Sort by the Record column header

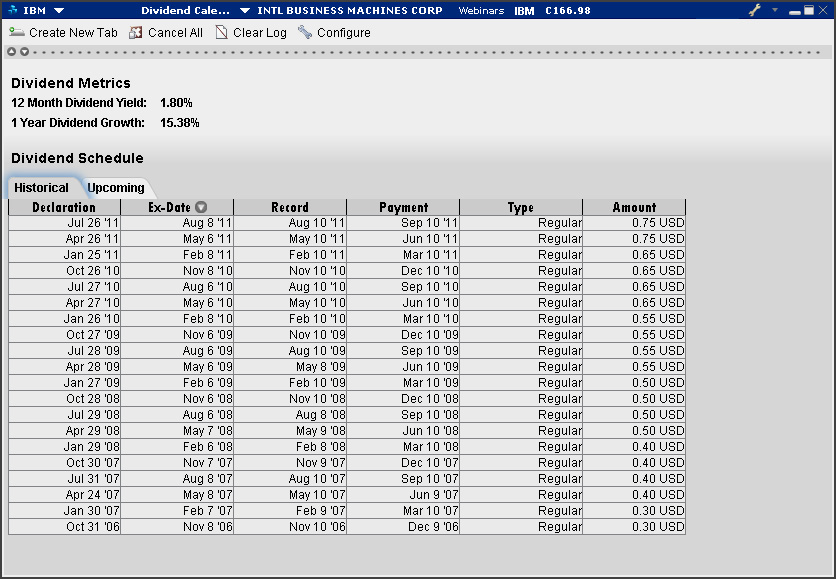pos(290,207)
